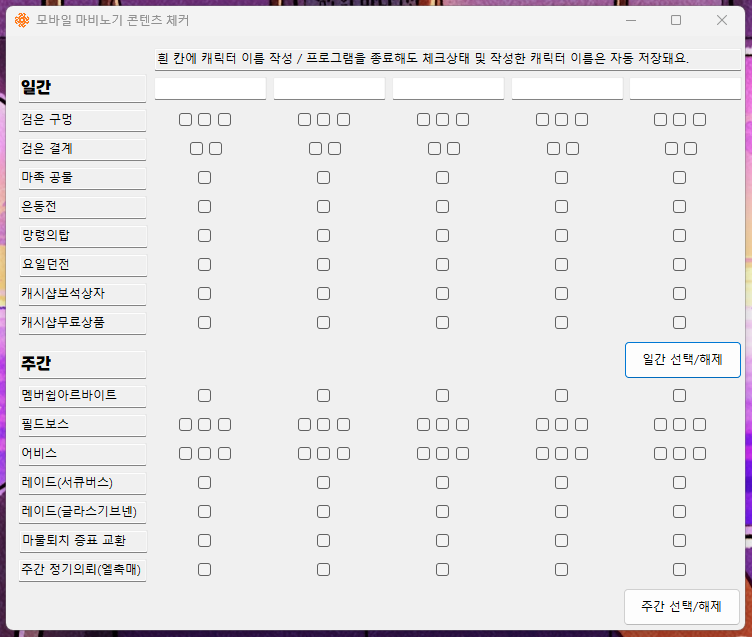Select the third character name field
The width and height of the screenshot is (752, 637).
[448, 89]
